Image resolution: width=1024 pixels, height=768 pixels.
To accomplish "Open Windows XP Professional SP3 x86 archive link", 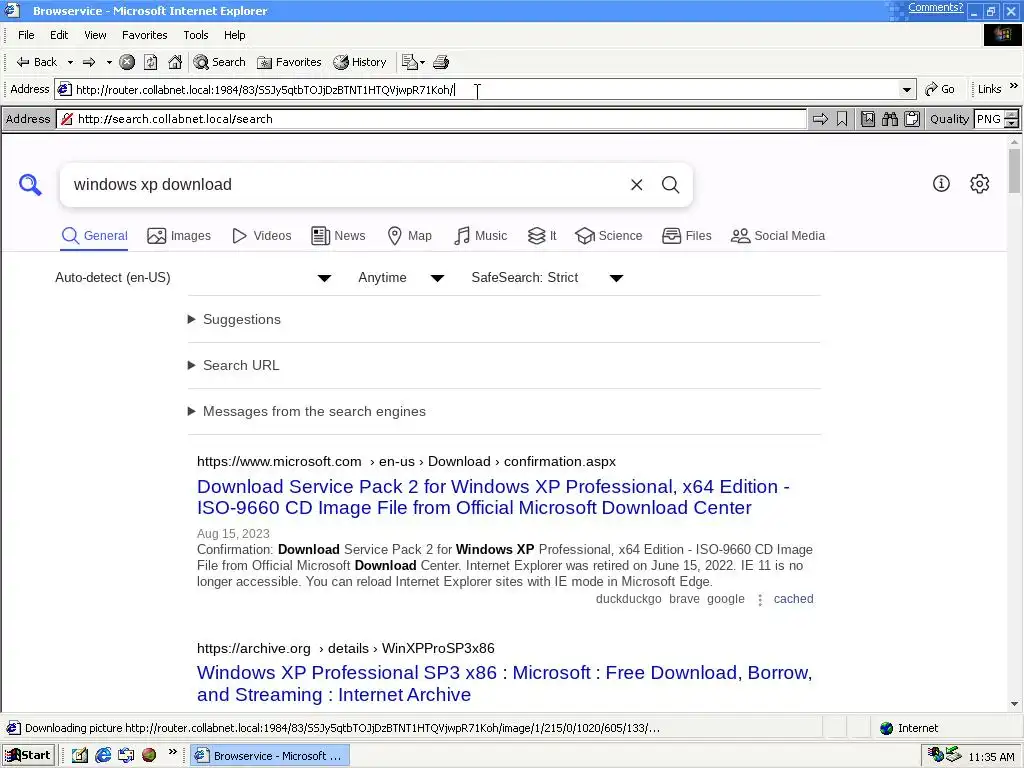I will 504,683.
